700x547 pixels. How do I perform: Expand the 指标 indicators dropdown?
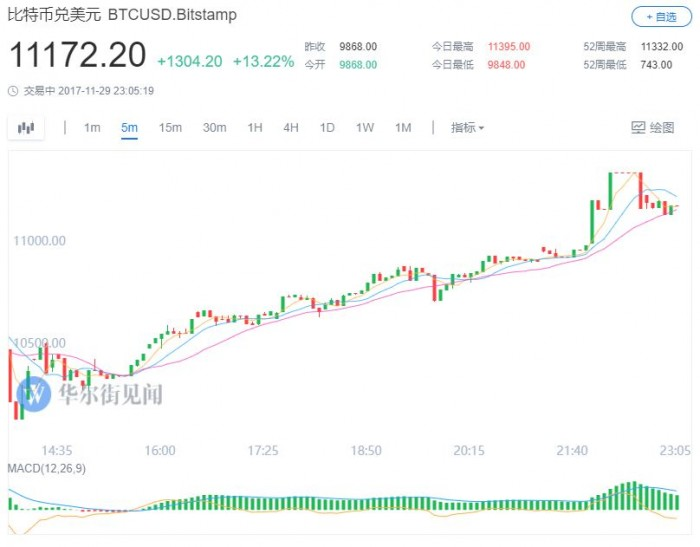[467, 128]
